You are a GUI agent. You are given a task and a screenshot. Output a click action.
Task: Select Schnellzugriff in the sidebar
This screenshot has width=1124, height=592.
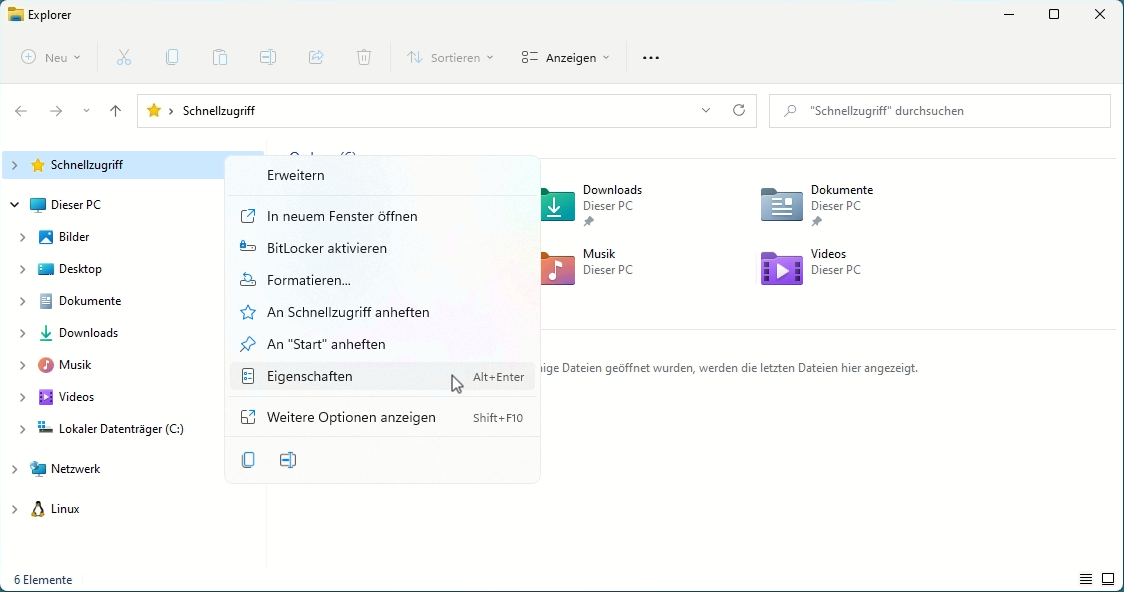(x=87, y=166)
